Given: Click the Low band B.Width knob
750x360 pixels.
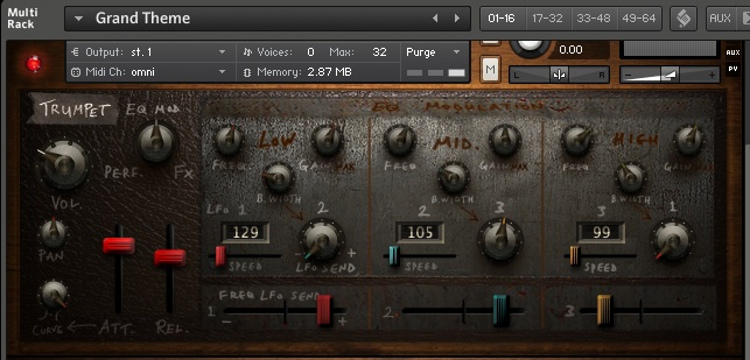Looking at the screenshot, I should pyautogui.click(x=278, y=177).
